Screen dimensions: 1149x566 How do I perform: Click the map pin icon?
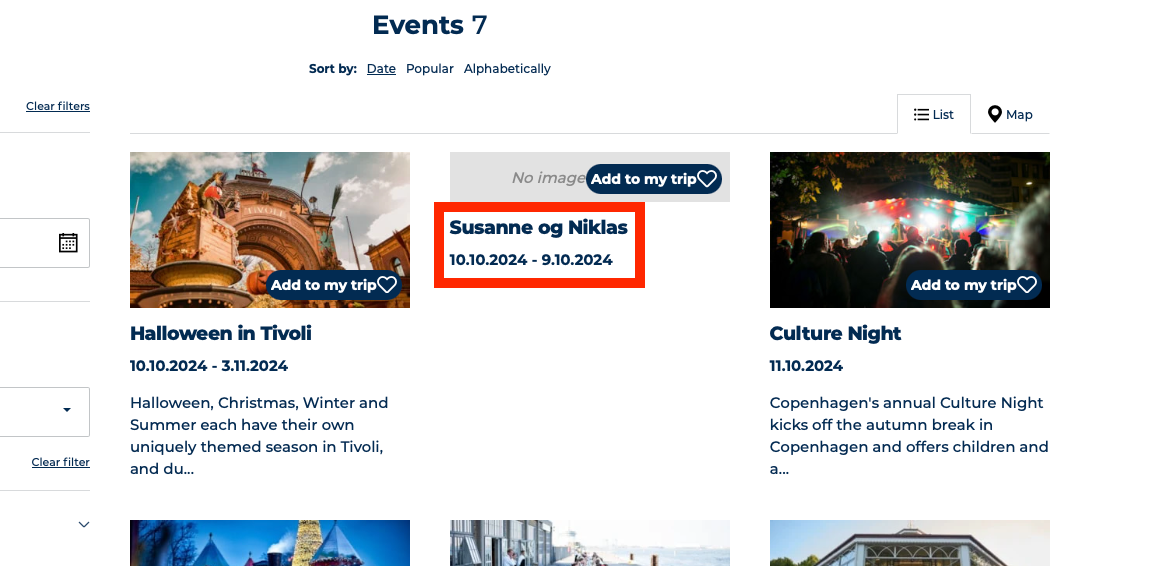(994, 114)
